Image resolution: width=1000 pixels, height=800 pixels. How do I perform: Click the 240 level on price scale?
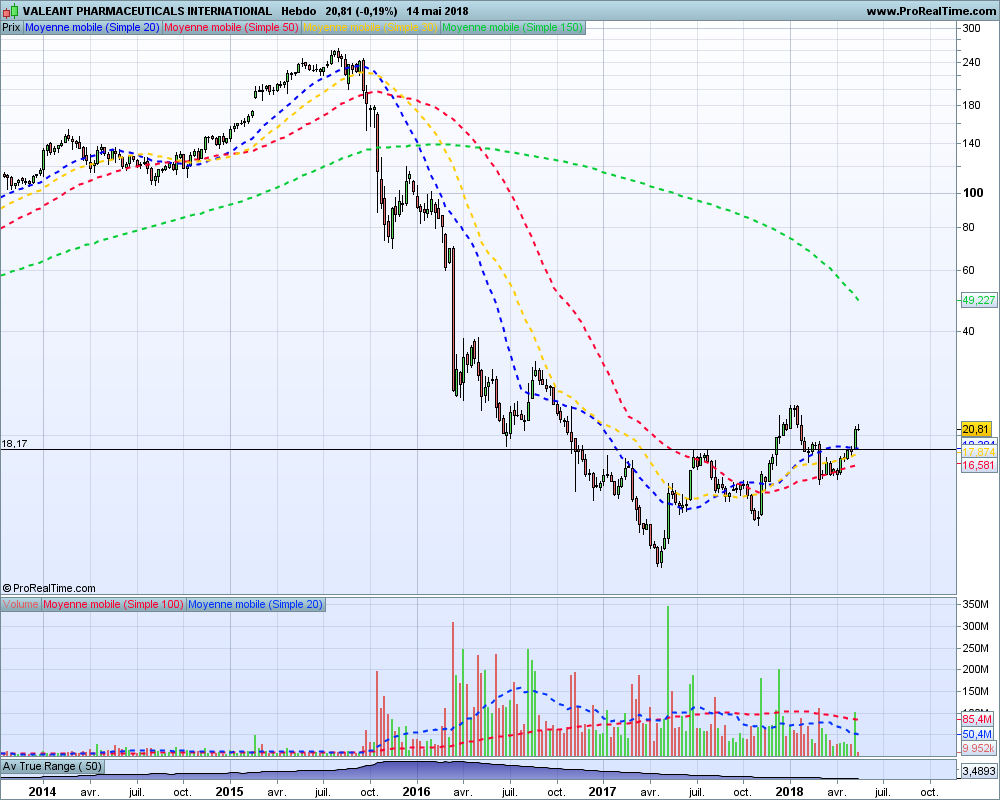click(971, 62)
